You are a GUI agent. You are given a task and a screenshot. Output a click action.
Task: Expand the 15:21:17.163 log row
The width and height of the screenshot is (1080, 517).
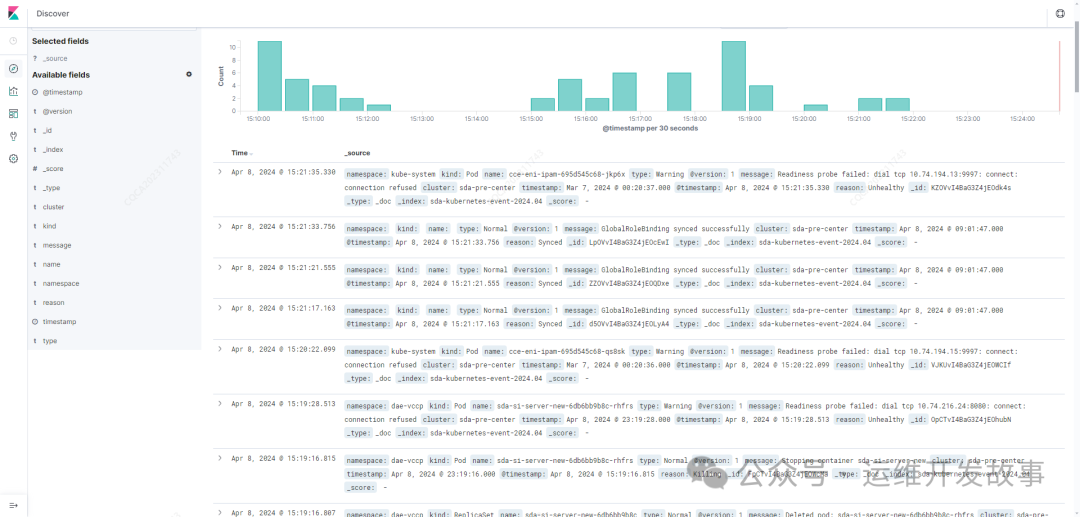pyautogui.click(x=220, y=308)
